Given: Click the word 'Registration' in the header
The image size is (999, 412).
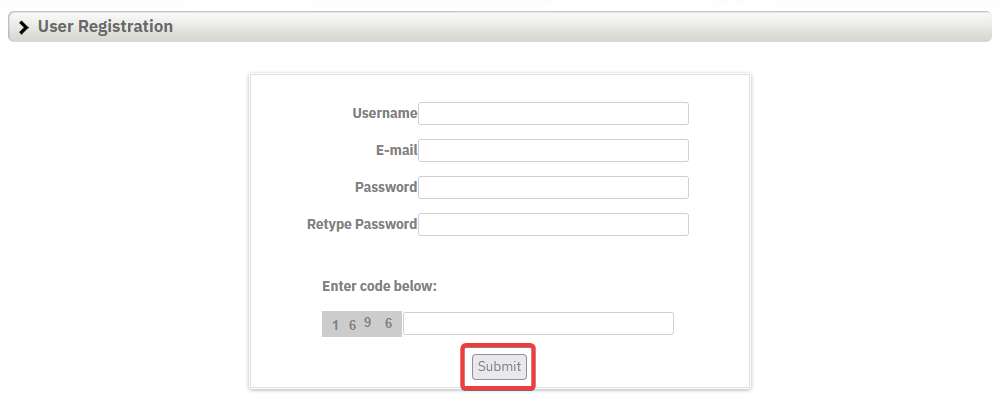Looking at the screenshot, I should [x=126, y=27].
